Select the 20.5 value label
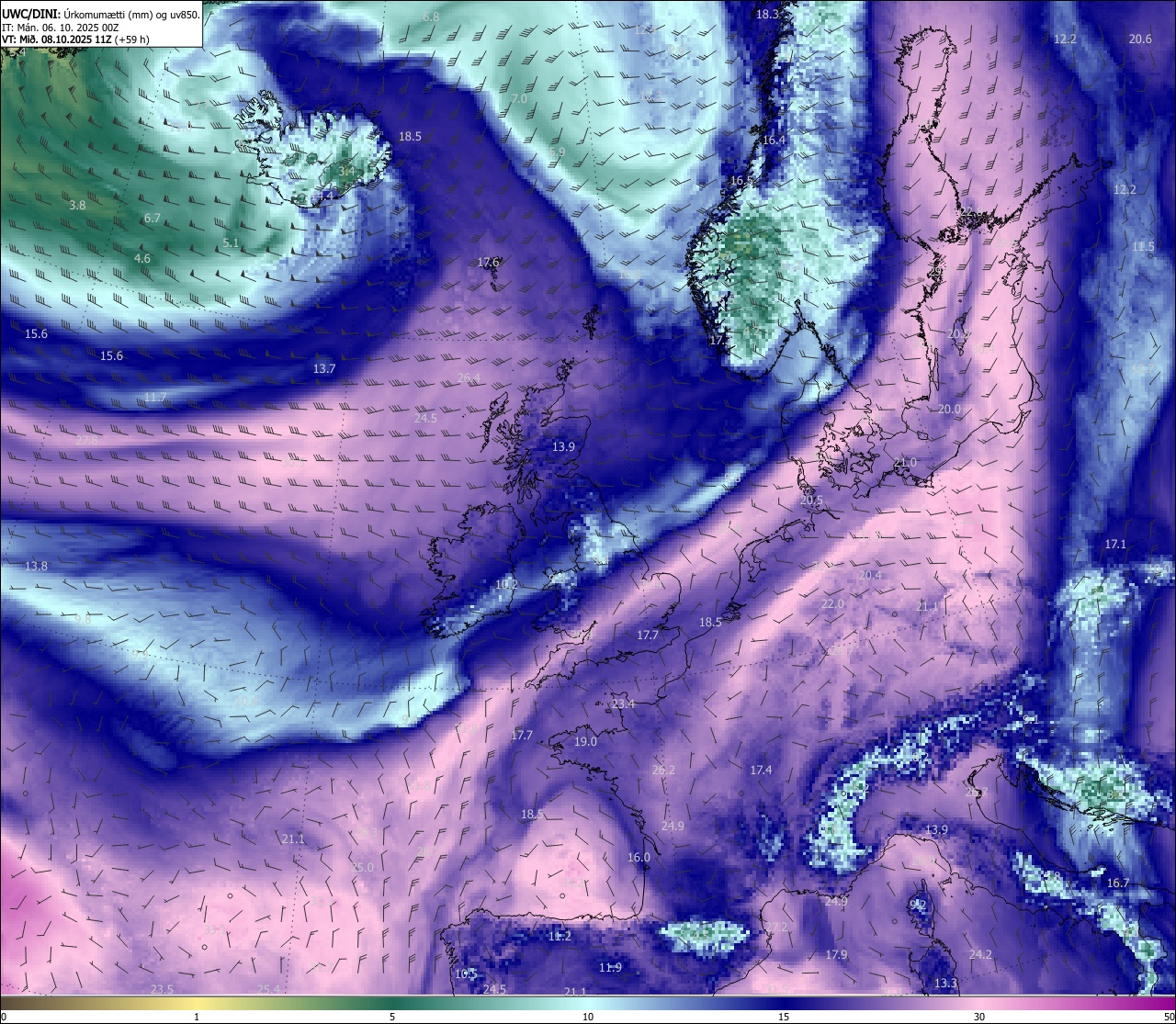1176x1024 pixels. point(811,501)
